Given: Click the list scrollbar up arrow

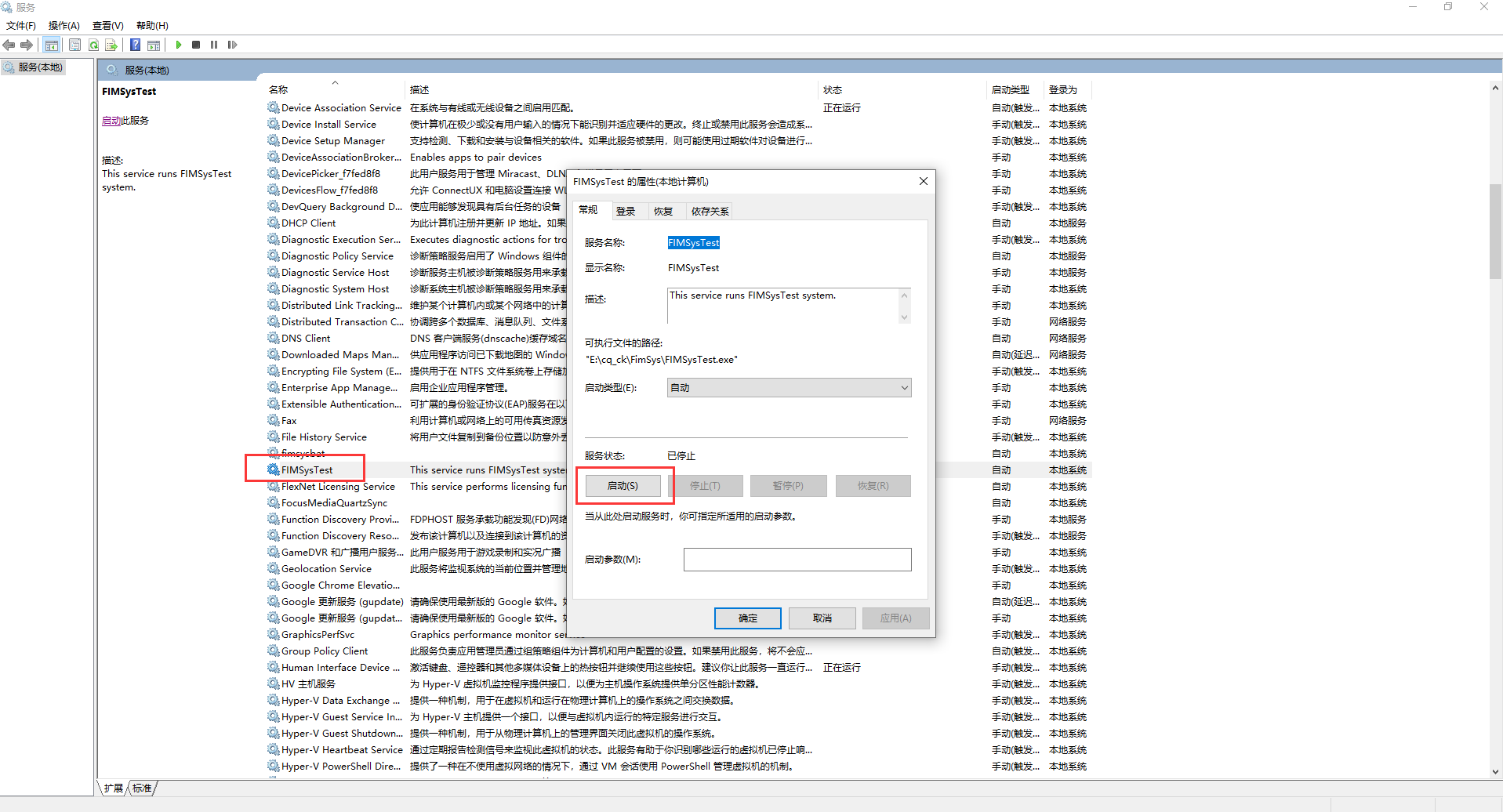Looking at the screenshot, I should [x=1495, y=89].
